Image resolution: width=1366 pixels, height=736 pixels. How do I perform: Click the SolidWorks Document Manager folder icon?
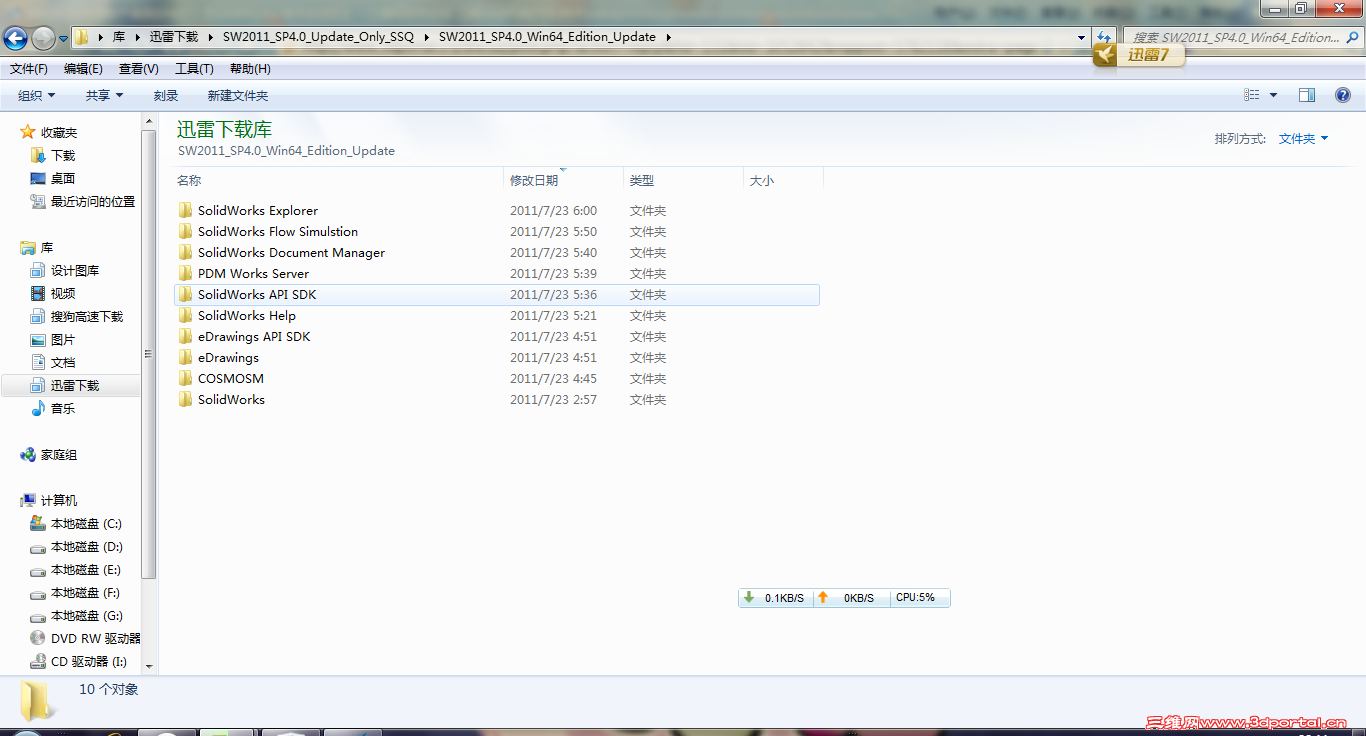(x=185, y=253)
